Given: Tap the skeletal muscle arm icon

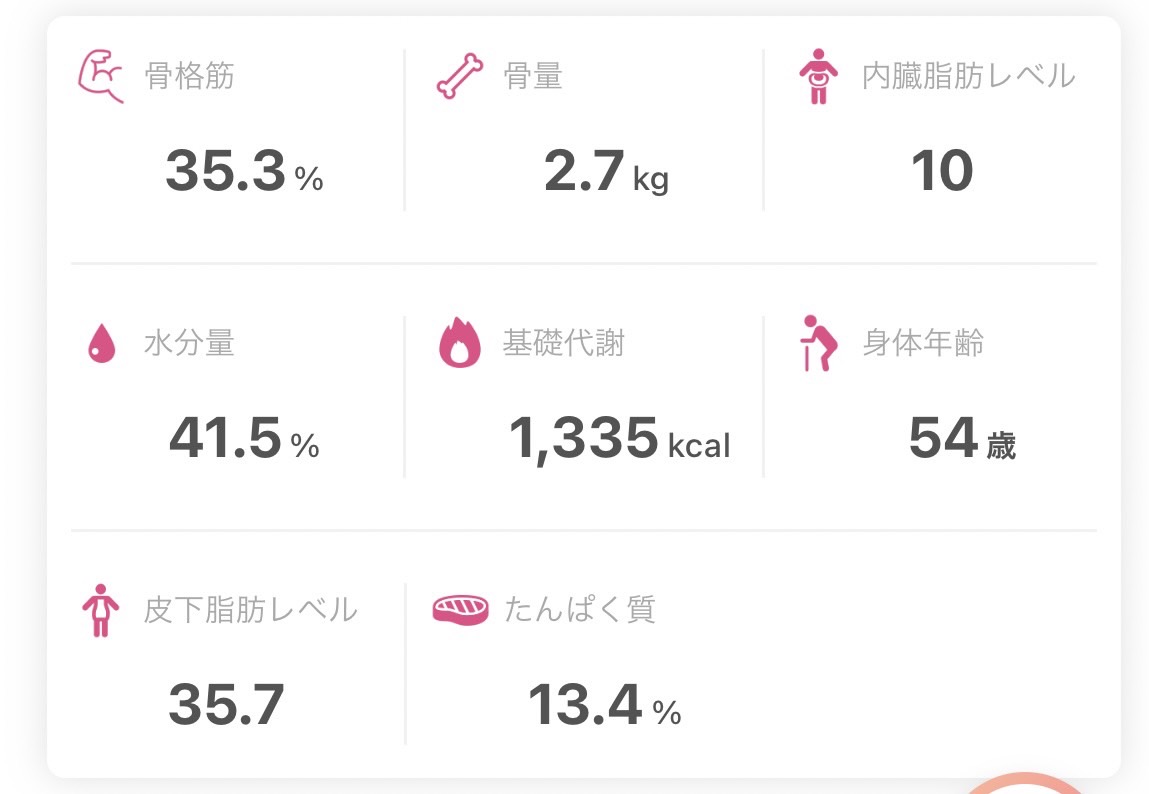Looking at the screenshot, I should pos(100,76).
